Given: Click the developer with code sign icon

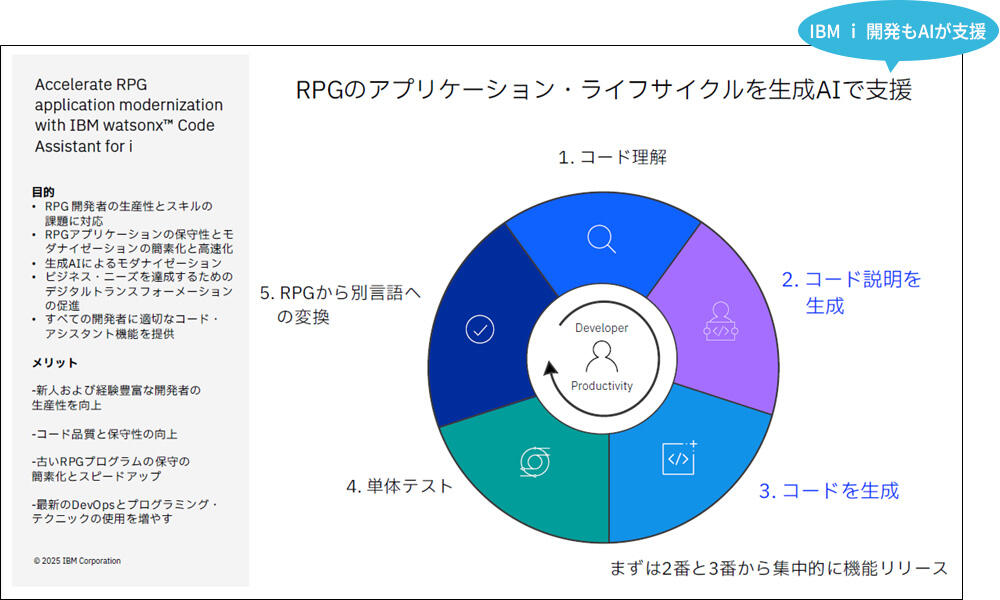Looking at the screenshot, I should [x=721, y=321].
